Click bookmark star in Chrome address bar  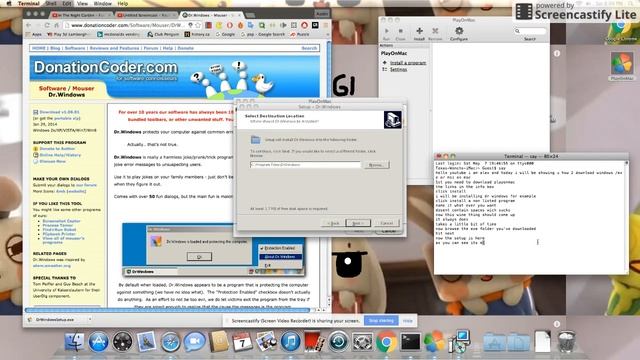199,25
